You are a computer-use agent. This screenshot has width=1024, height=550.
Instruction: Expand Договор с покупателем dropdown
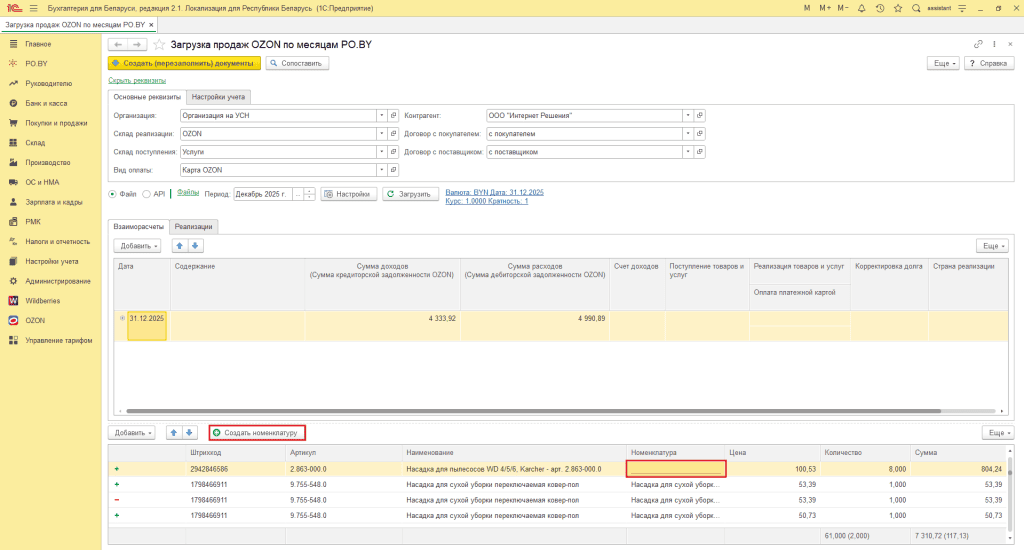(688, 134)
